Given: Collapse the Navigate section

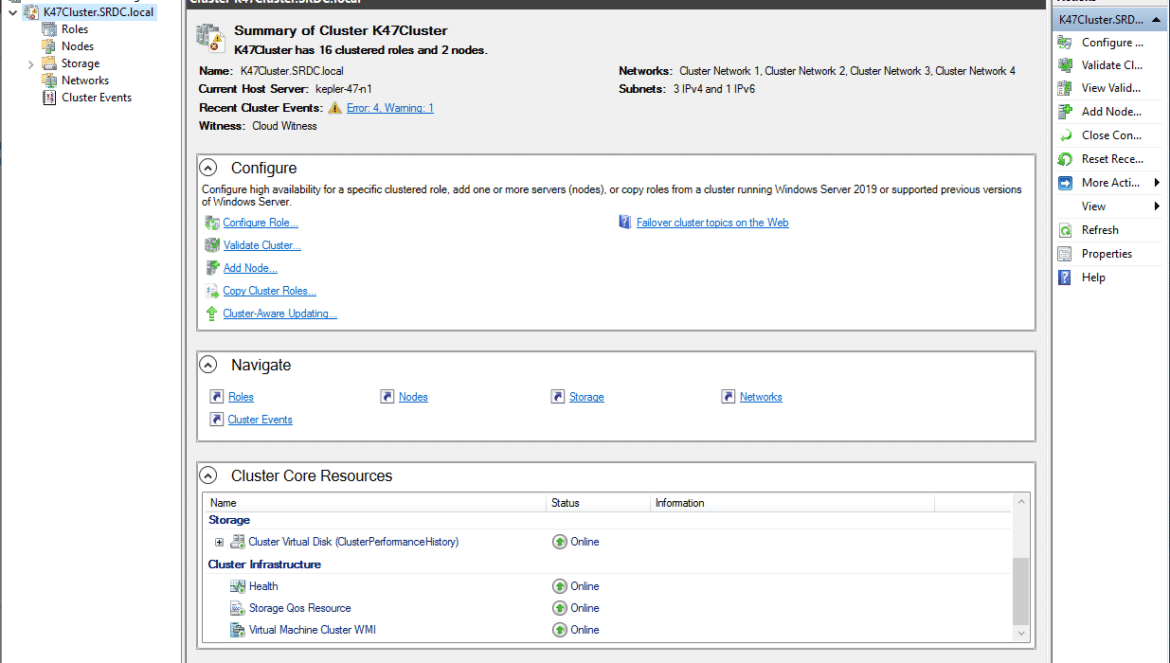Looking at the screenshot, I should [208, 365].
